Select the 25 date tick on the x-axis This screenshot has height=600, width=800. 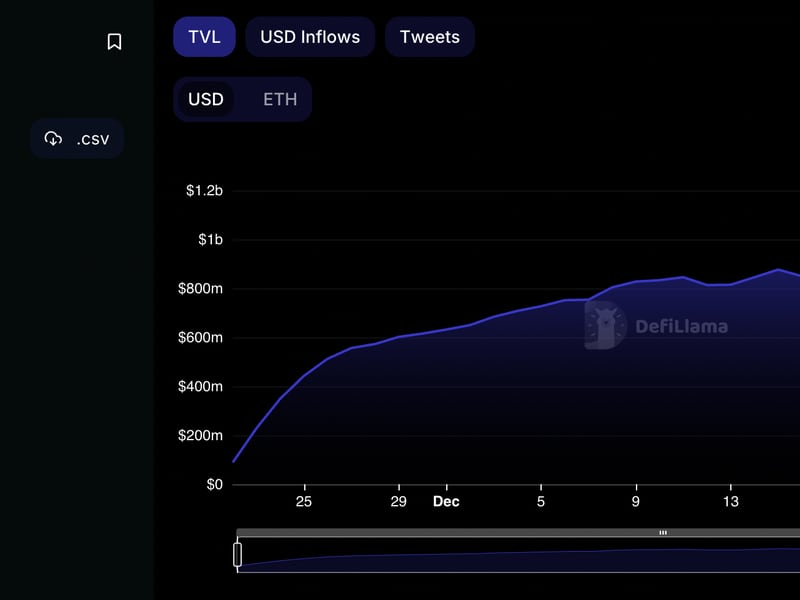click(304, 501)
